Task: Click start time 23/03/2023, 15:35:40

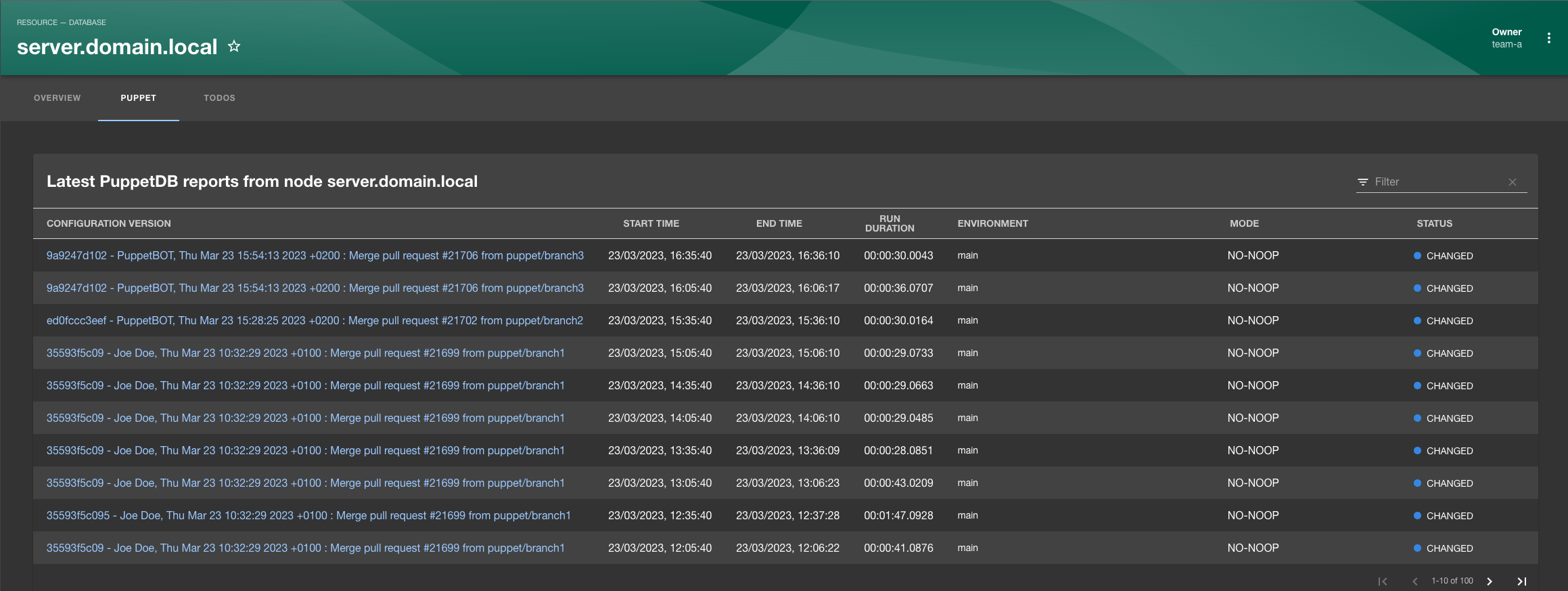Action: 660,320
